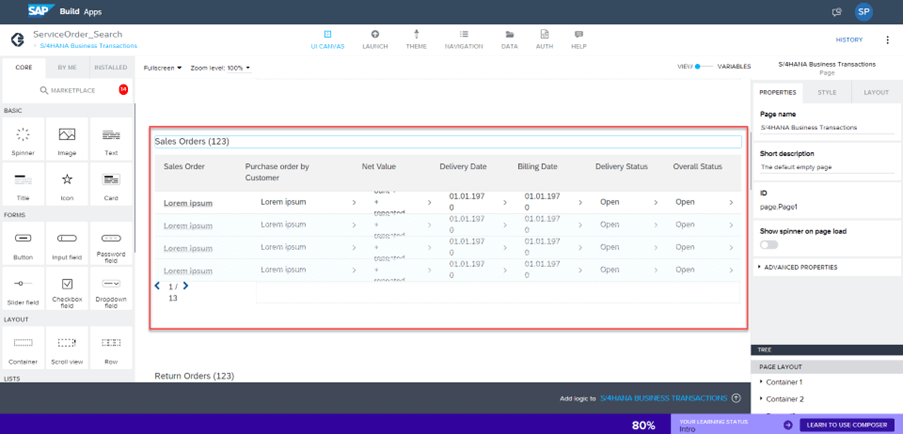Select the Card component
Screen dimensions: 903x434
point(111,184)
